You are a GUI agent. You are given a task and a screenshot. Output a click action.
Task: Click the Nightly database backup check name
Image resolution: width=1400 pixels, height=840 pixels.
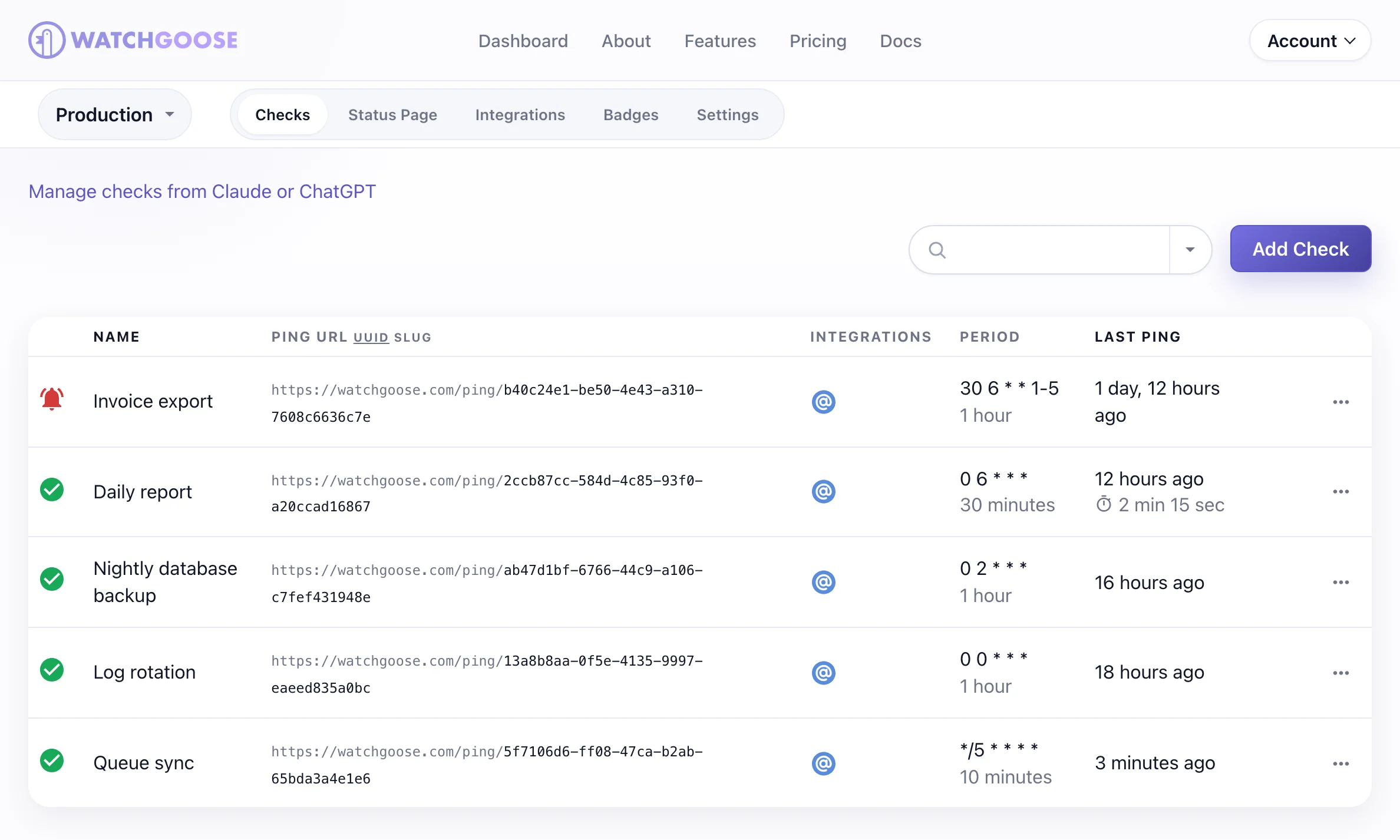pos(165,581)
